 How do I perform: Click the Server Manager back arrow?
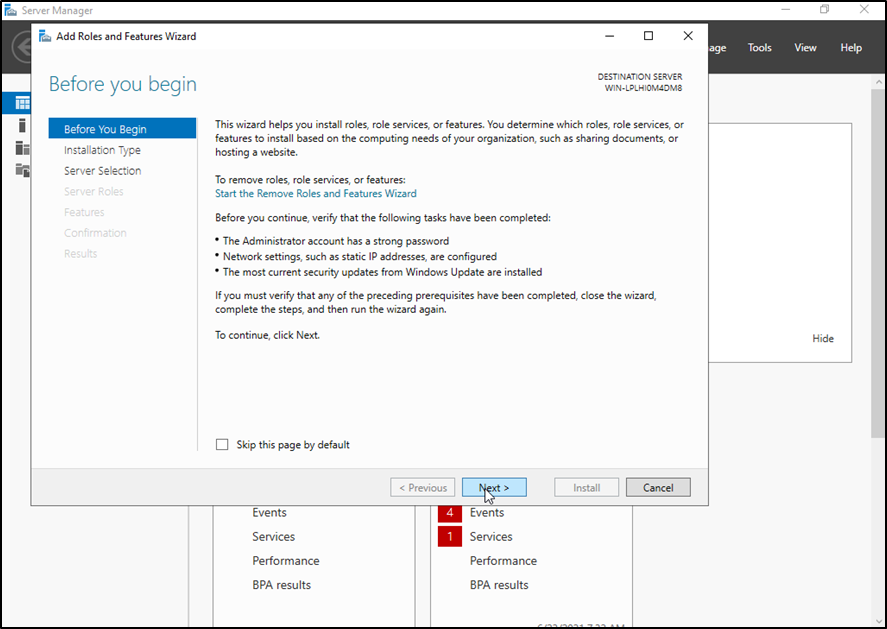(x=22, y=48)
